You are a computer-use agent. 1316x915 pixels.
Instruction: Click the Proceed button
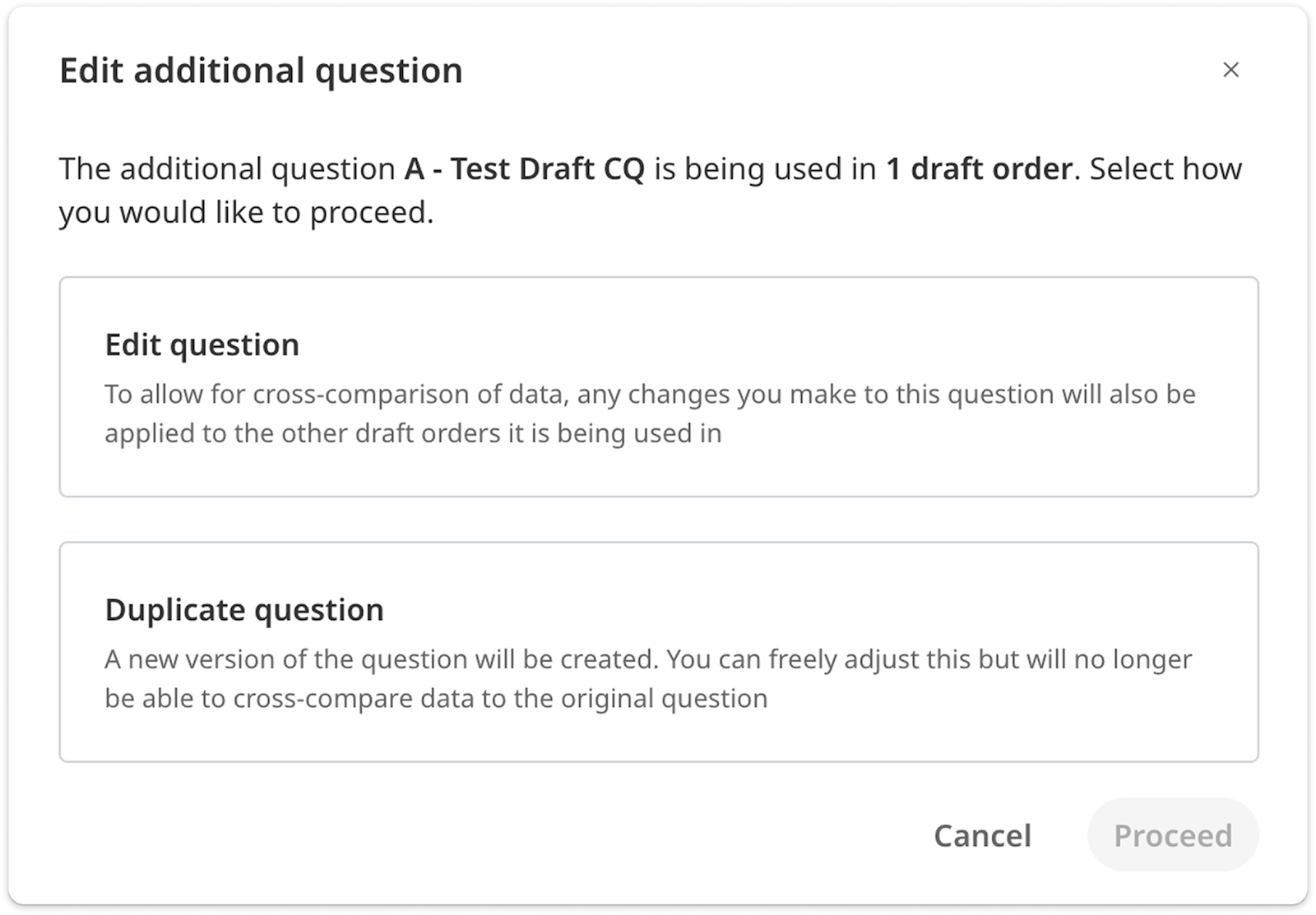pyautogui.click(x=1173, y=835)
